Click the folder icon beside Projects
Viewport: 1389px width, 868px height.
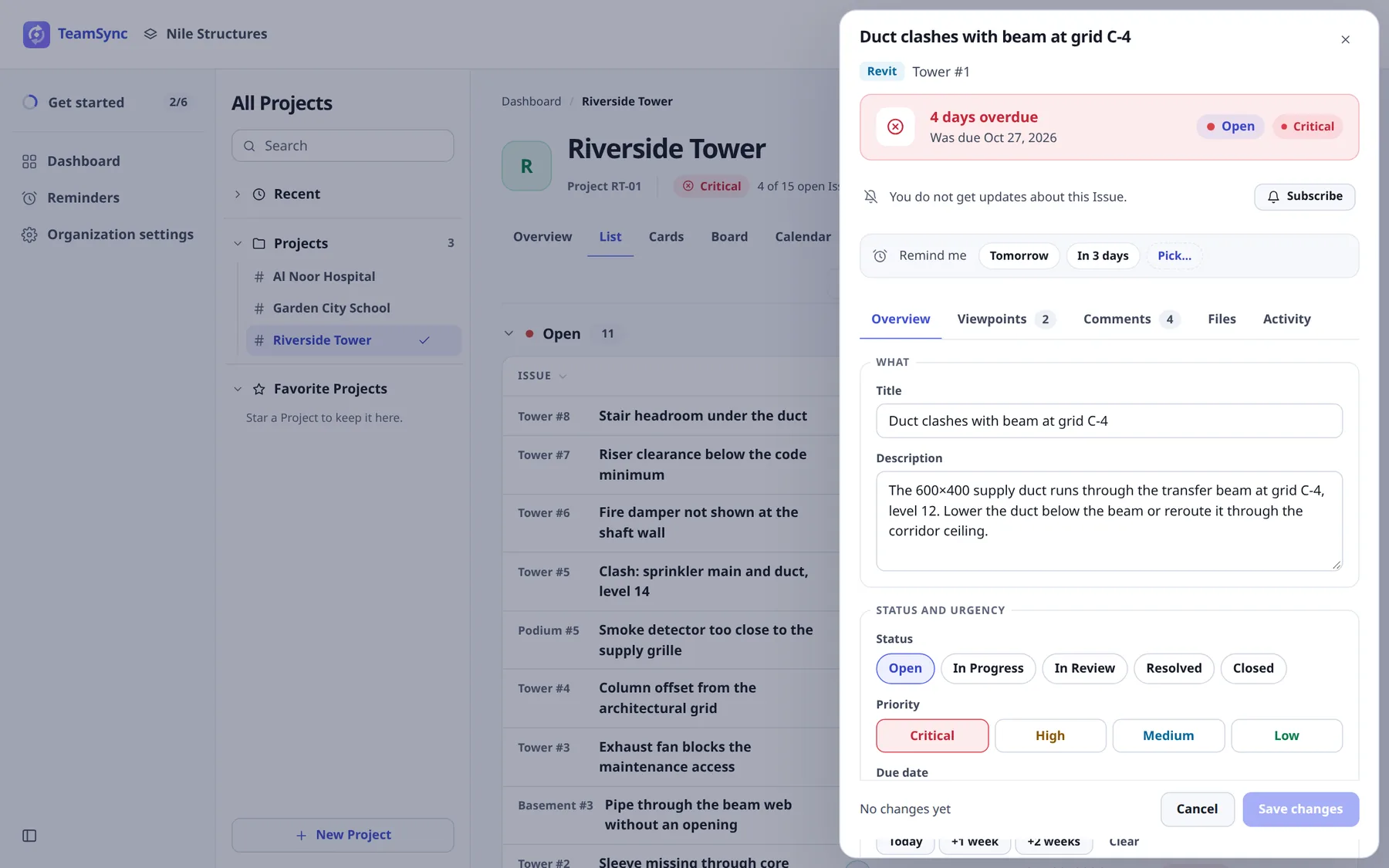pyautogui.click(x=259, y=243)
